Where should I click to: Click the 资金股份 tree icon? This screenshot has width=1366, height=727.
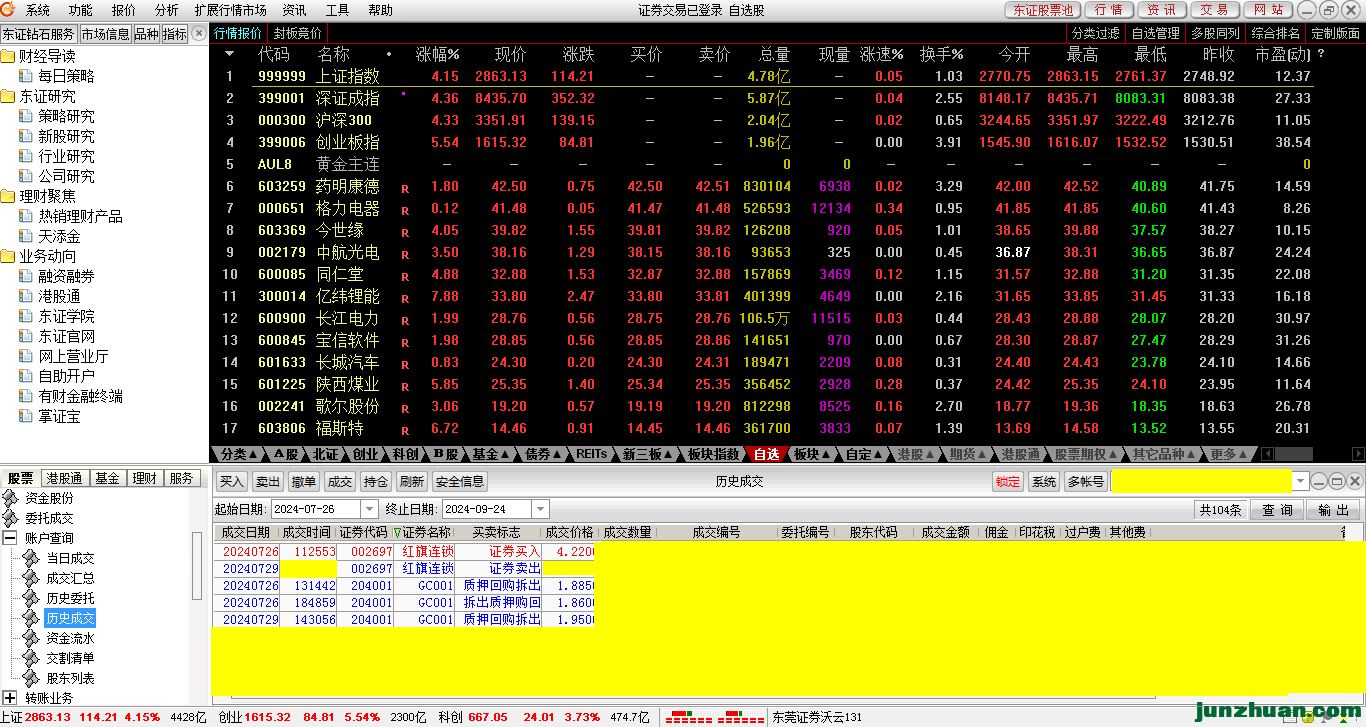10,498
